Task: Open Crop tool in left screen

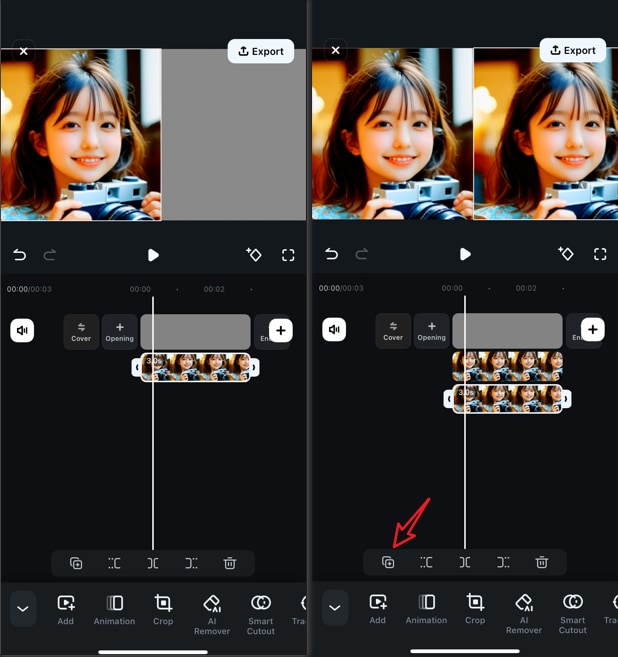Action: coord(163,610)
